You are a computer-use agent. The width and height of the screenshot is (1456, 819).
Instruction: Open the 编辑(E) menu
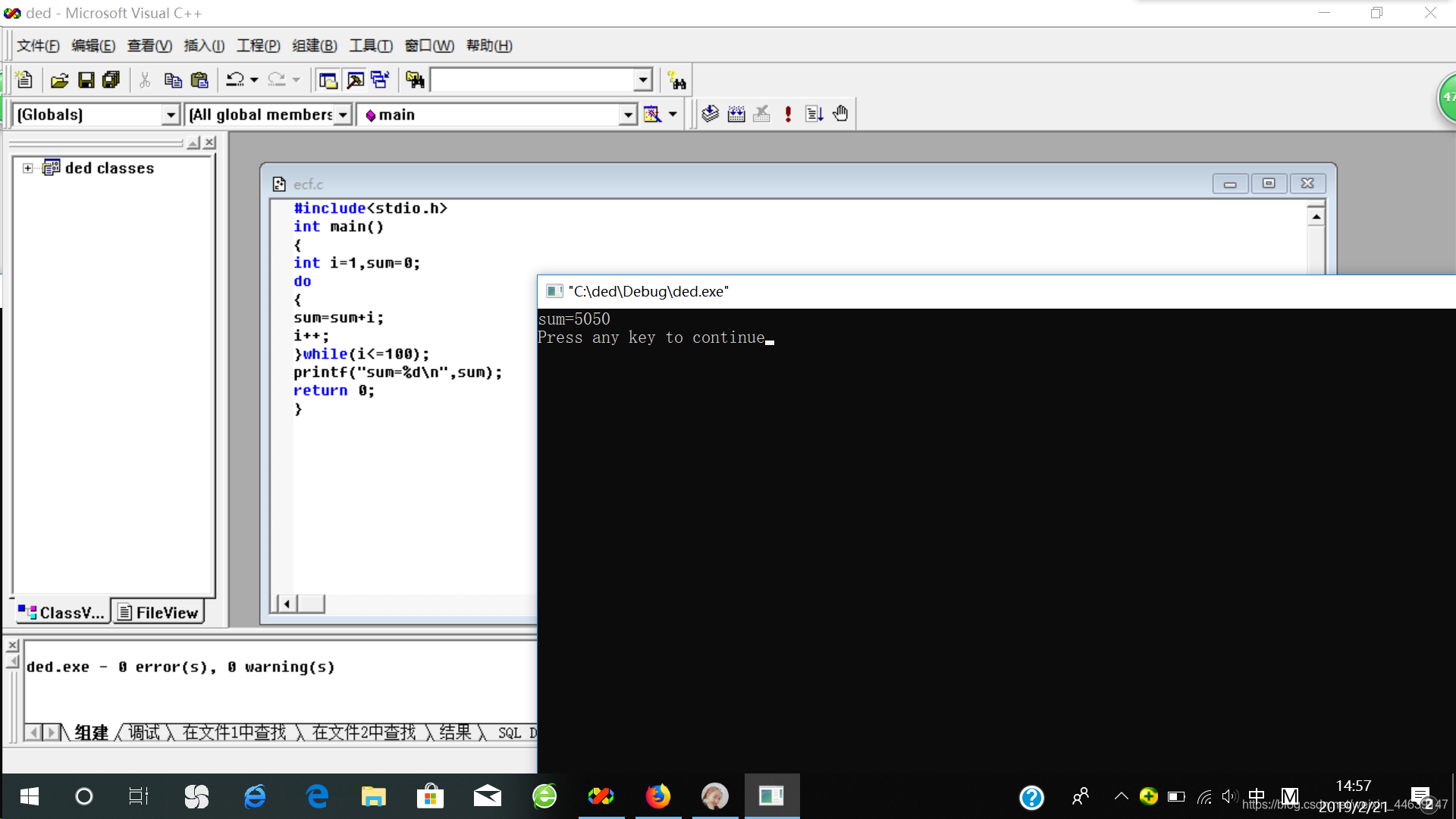click(93, 45)
